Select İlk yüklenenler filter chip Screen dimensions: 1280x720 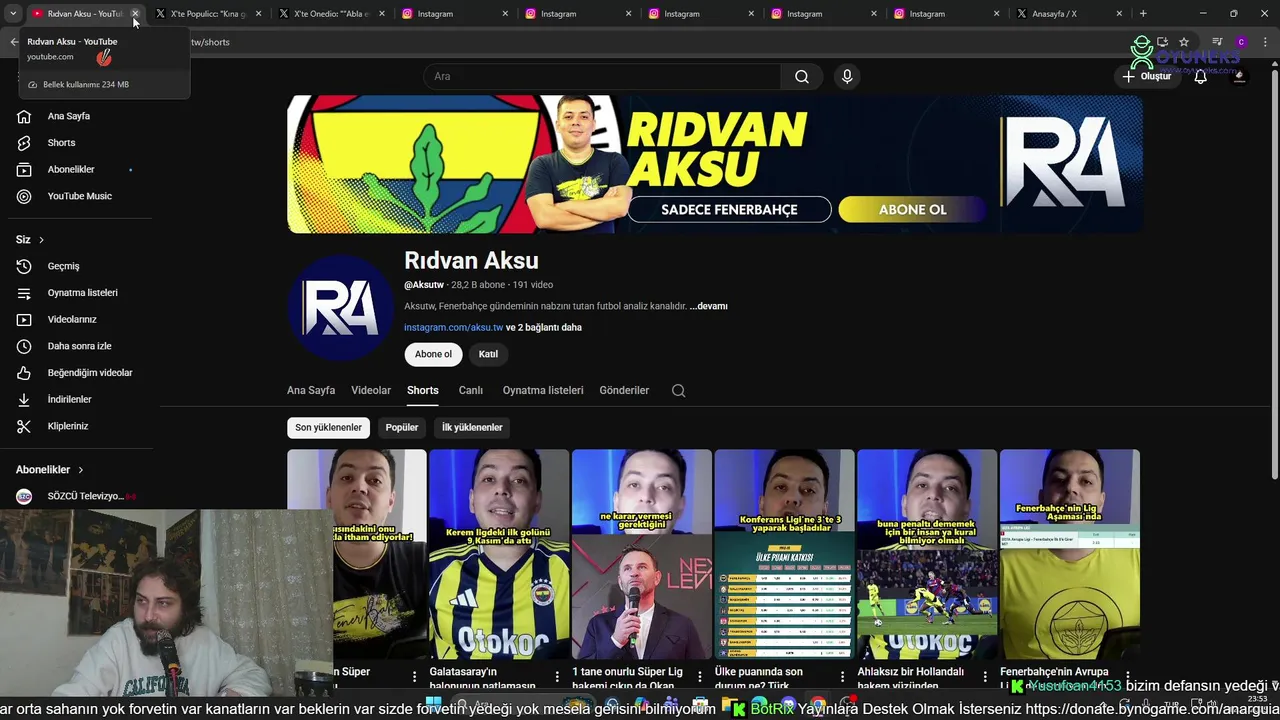472,428
